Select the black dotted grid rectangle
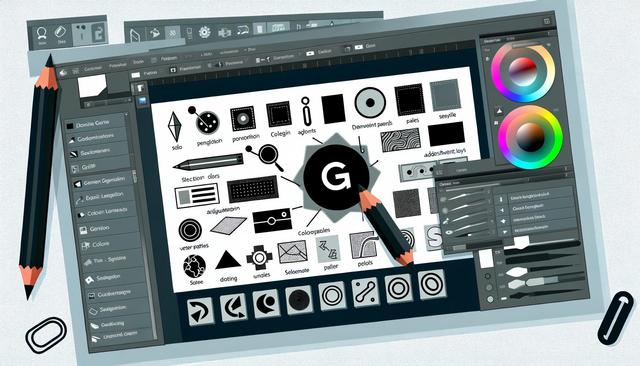The width and height of the screenshot is (640, 366). [253, 189]
